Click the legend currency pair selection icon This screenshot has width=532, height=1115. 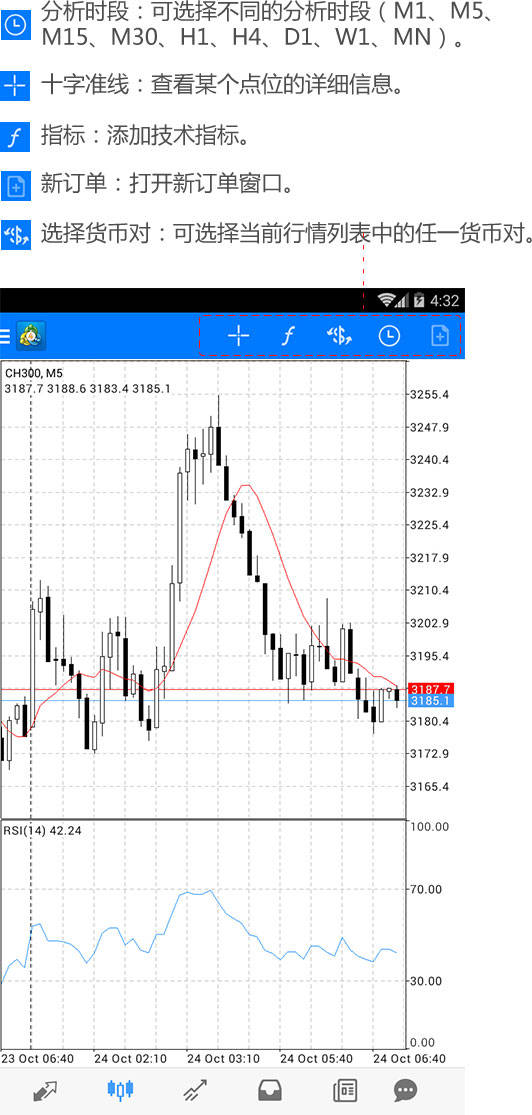(15, 234)
